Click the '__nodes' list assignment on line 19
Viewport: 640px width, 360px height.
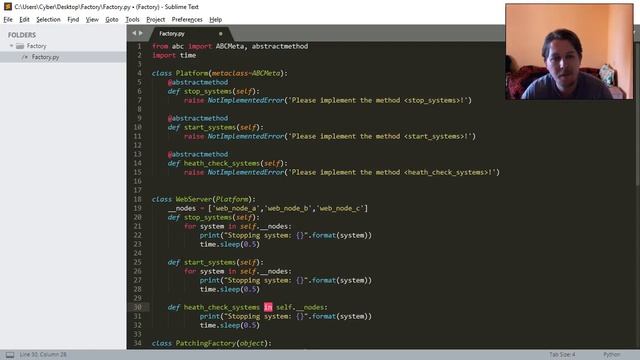(268, 209)
